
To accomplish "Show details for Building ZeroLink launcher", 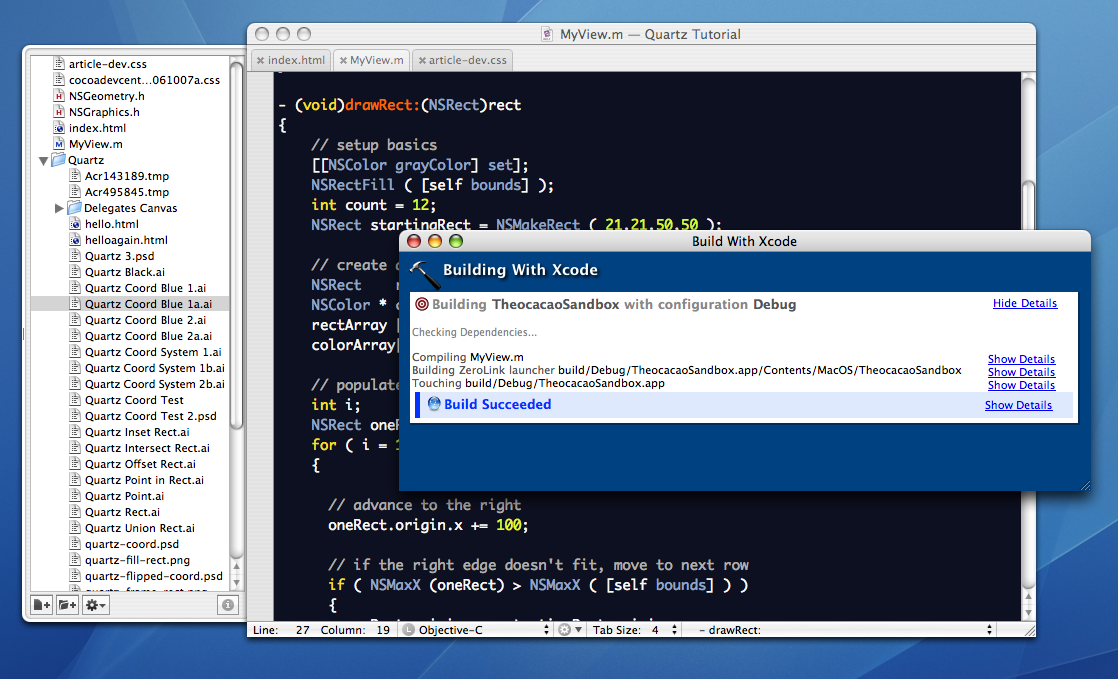I will pyautogui.click(x=1021, y=372).
